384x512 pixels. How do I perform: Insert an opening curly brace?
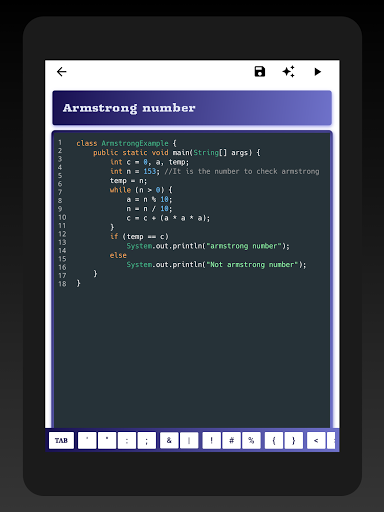pyautogui.click(x=274, y=440)
